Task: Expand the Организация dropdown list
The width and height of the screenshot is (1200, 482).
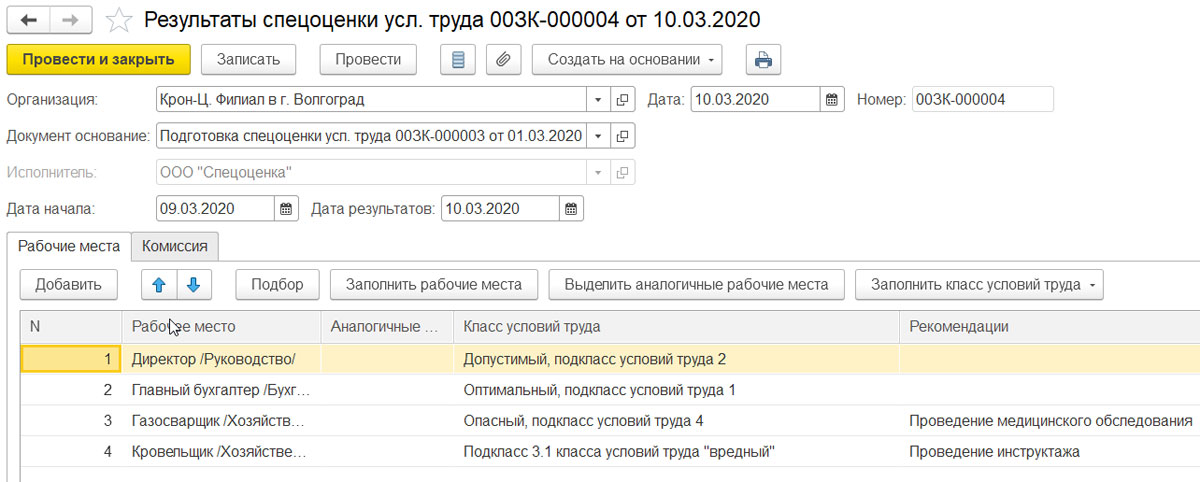Action: [598, 99]
